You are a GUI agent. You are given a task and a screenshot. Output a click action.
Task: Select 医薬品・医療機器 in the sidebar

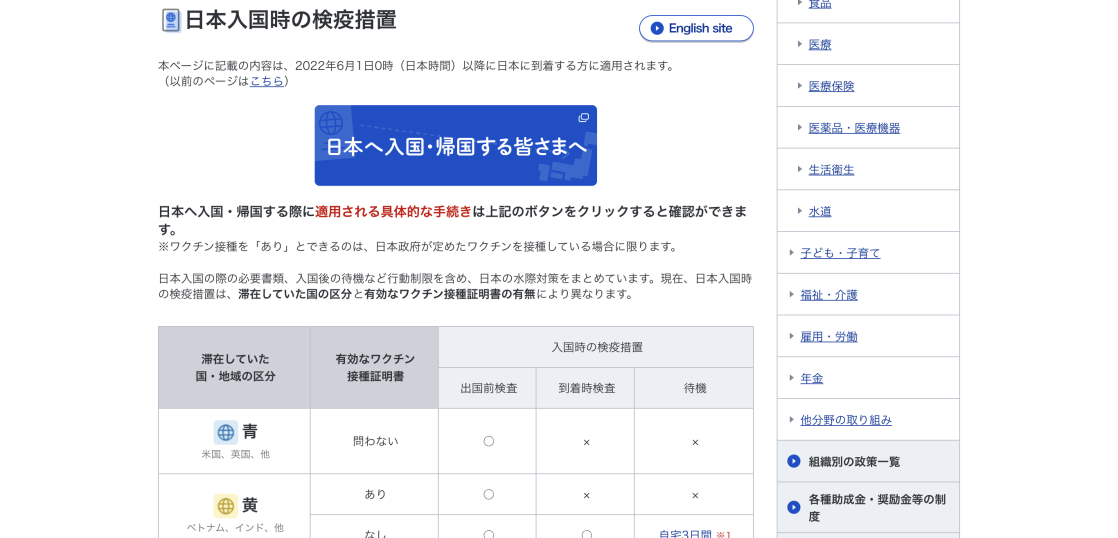[854, 128]
